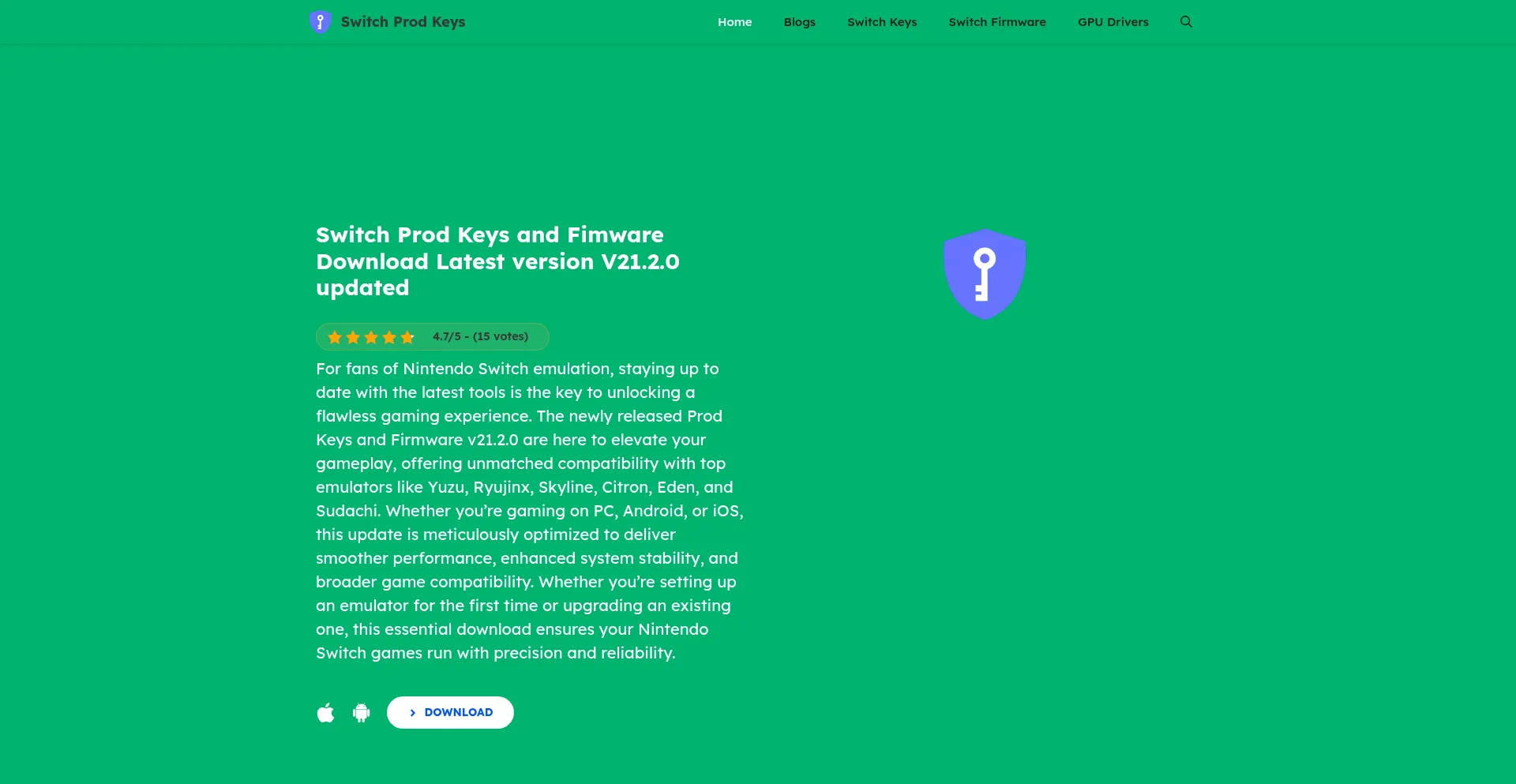Click the Switch Prod Keys site title link
Viewport: 1516px width, 784px height.
[x=403, y=22]
